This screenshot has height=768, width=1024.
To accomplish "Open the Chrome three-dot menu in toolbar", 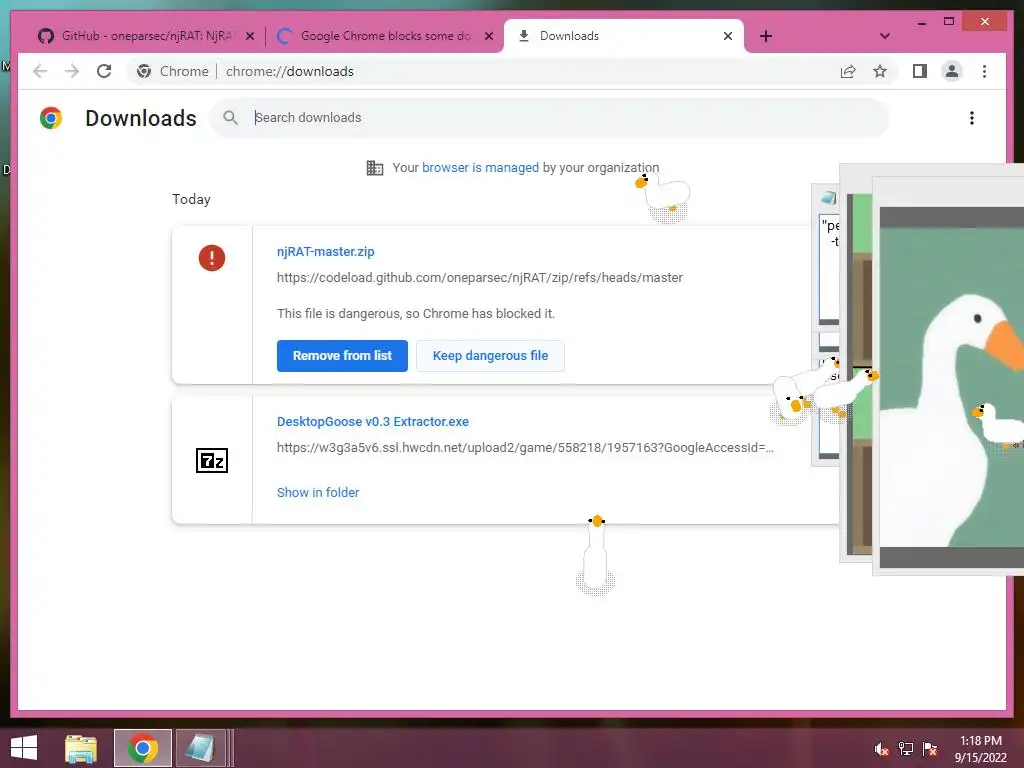I will click(x=984, y=71).
